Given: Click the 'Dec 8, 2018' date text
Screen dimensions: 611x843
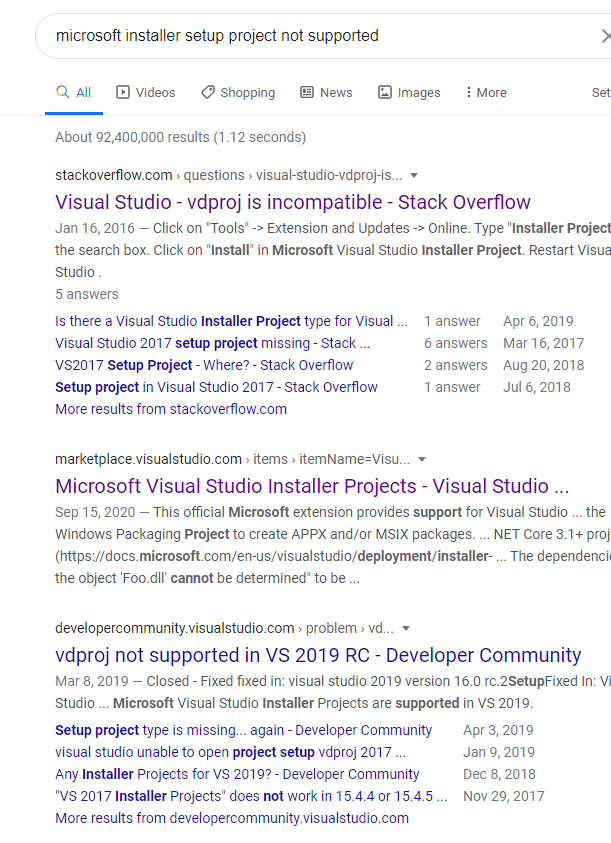Looking at the screenshot, I should coord(499,774).
